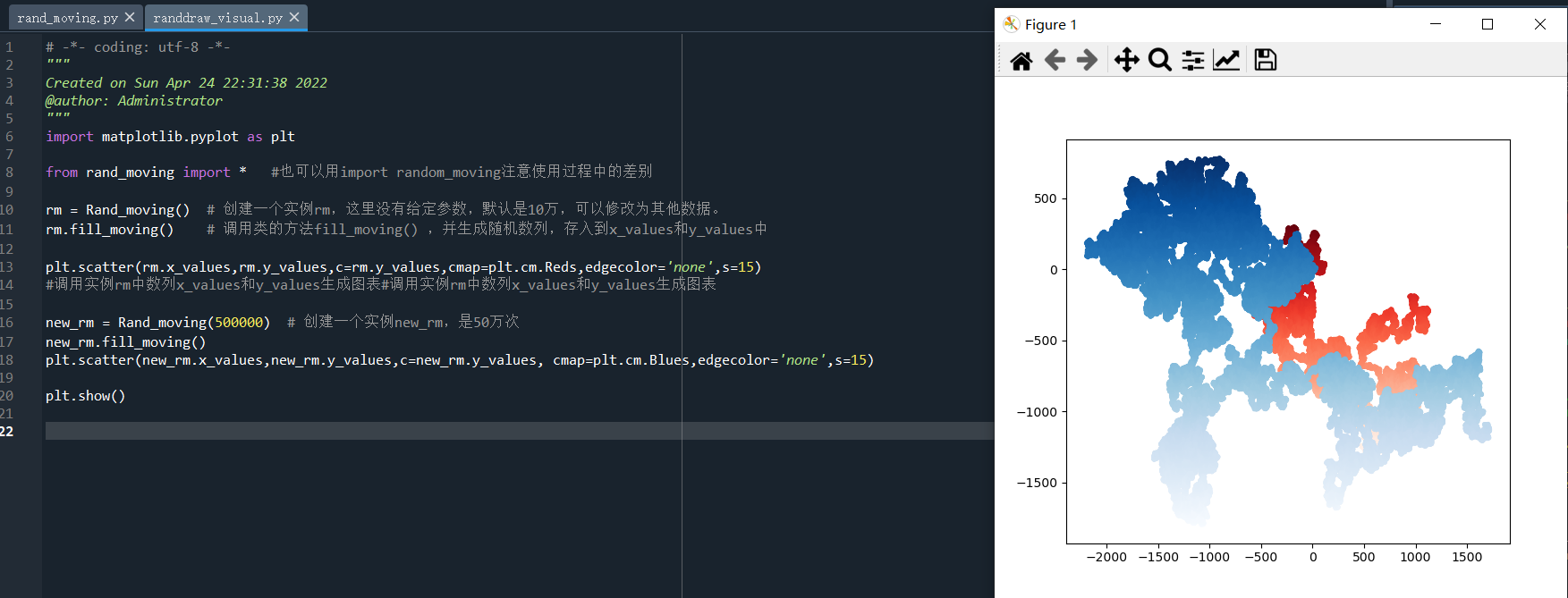The width and height of the screenshot is (1568, 598).
Task: Reset the plot to original view with Home
Action: (1021, 60)
